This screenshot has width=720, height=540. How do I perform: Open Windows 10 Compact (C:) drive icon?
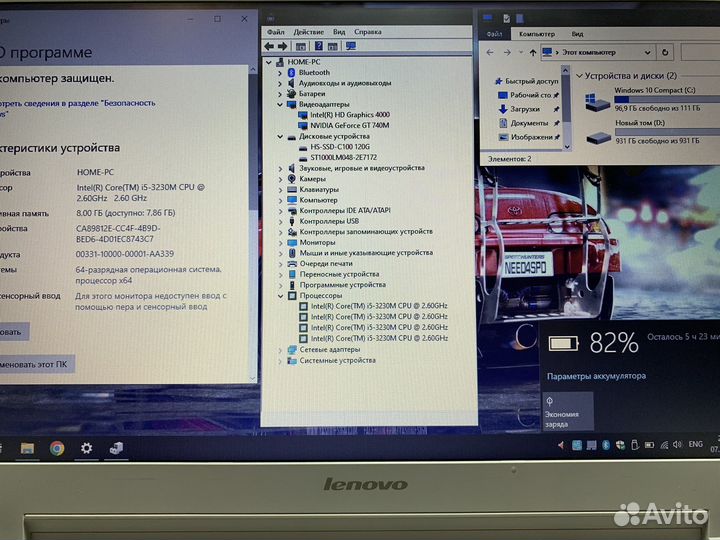coord(597,101)
